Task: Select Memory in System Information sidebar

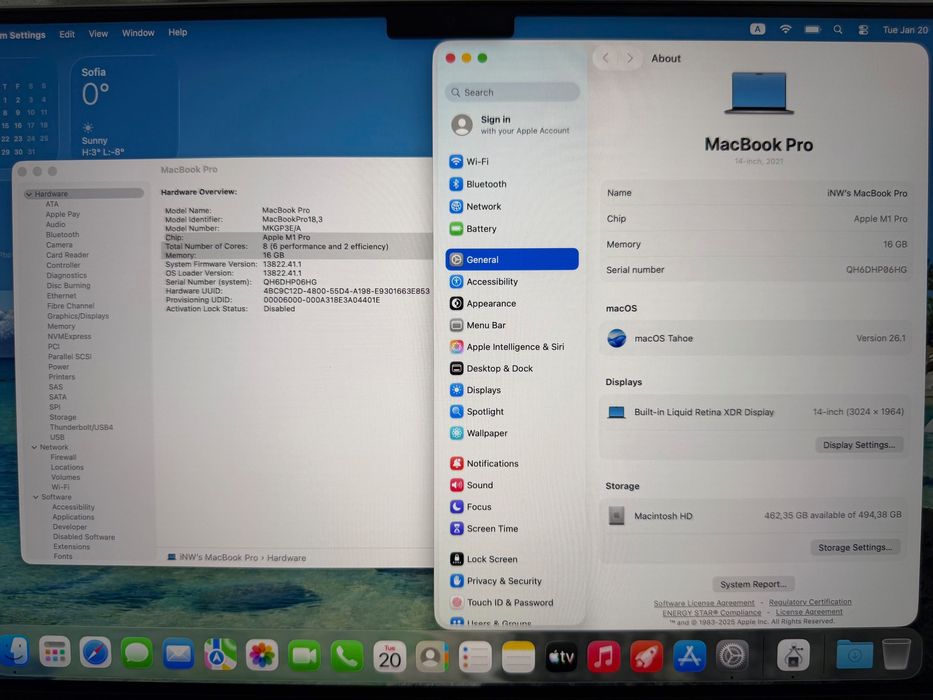Action: coord(61,326)
